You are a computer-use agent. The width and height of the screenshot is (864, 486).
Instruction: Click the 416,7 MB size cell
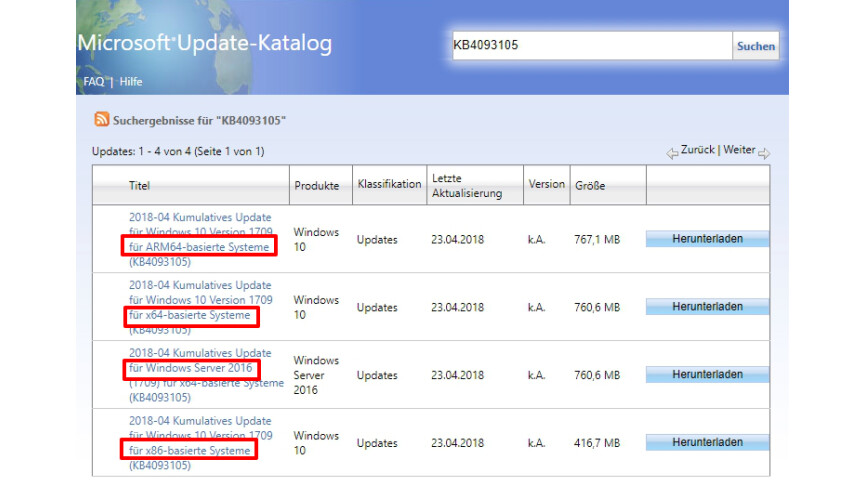pyautogui.click(x=597, y=443)
